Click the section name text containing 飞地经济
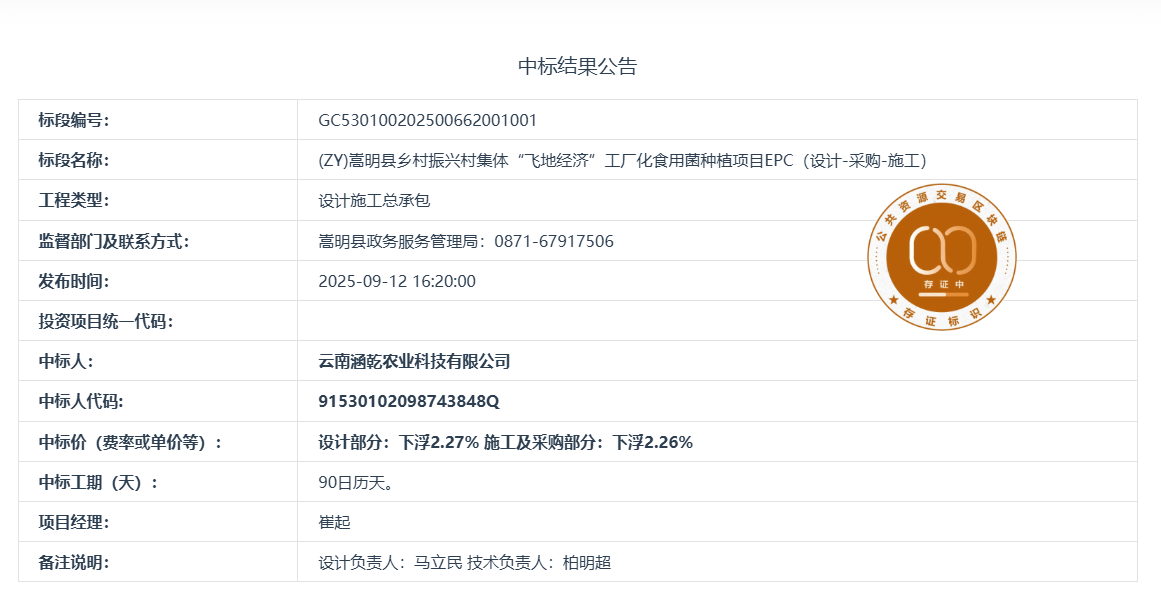1161x592 pixels. (623, 161)
